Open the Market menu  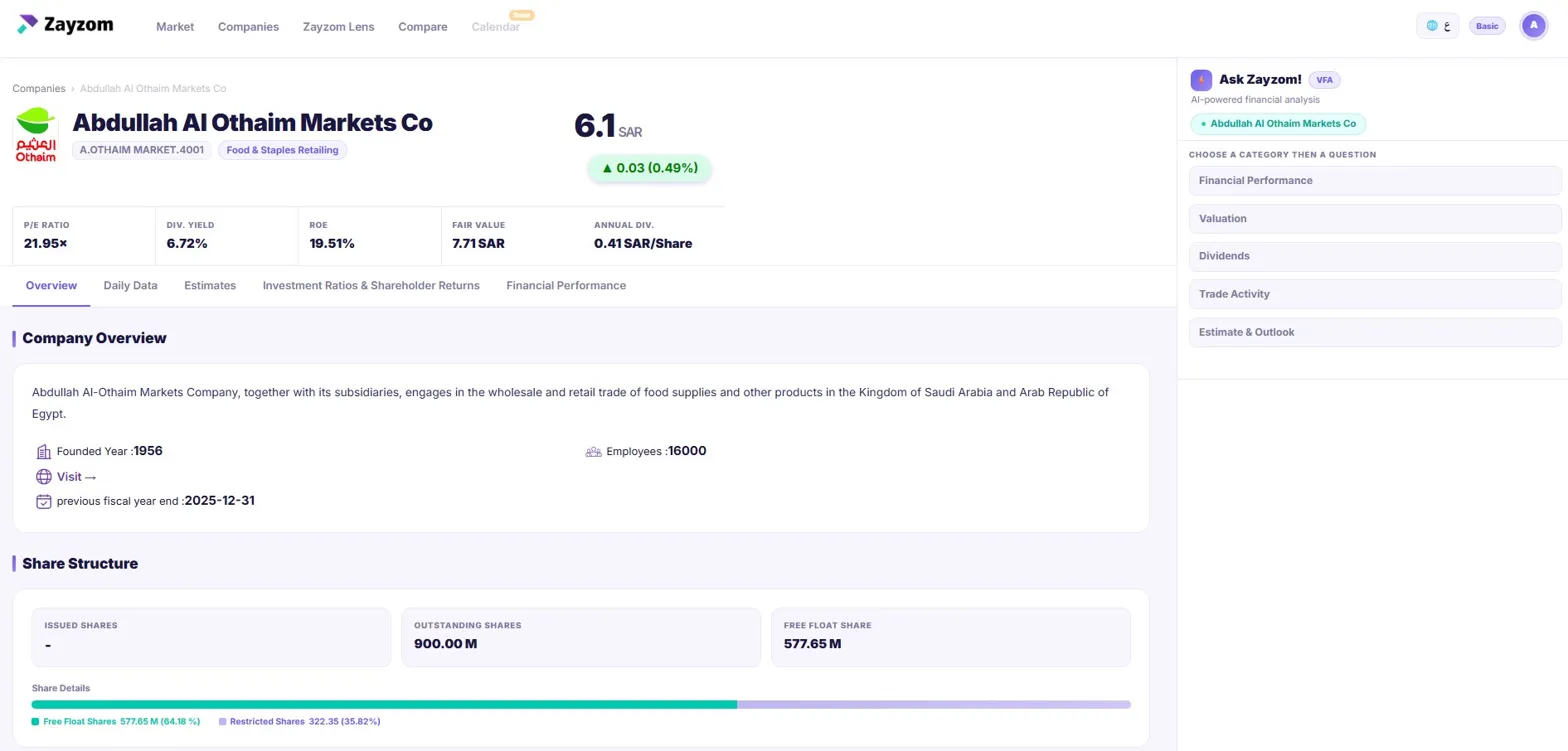tap(175, 27)
